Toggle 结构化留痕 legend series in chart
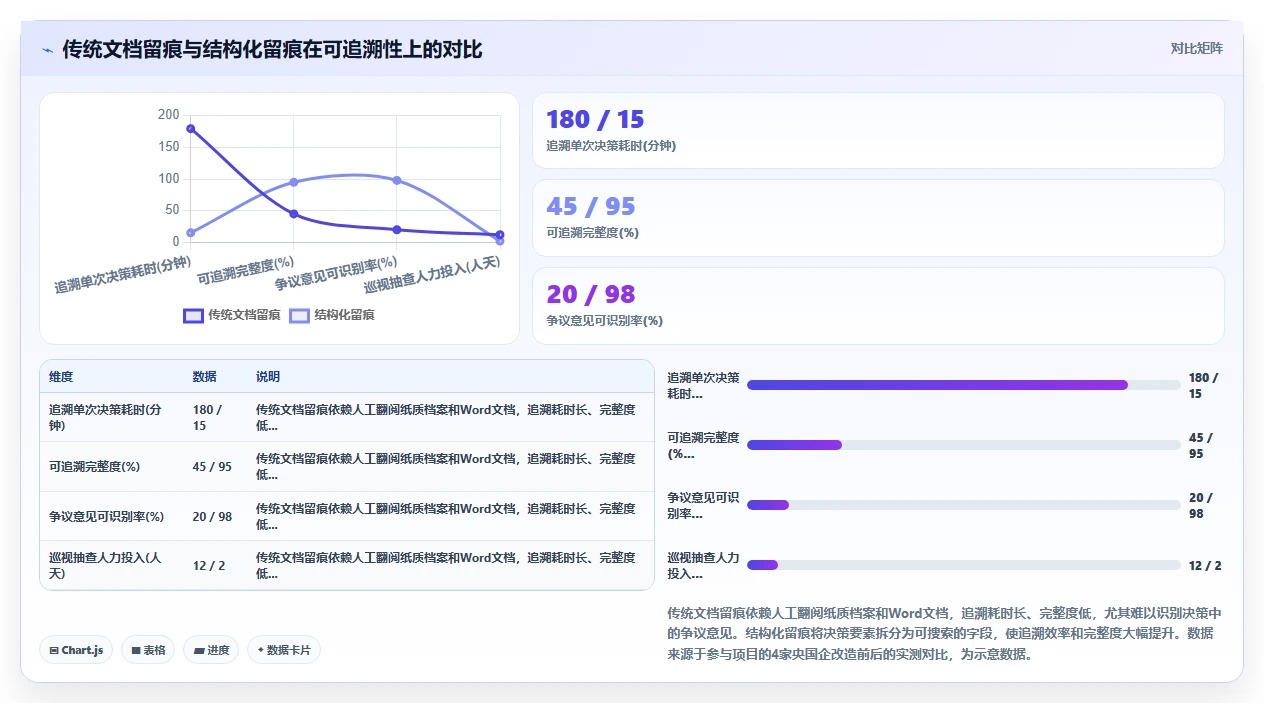 tap(332, 315)
